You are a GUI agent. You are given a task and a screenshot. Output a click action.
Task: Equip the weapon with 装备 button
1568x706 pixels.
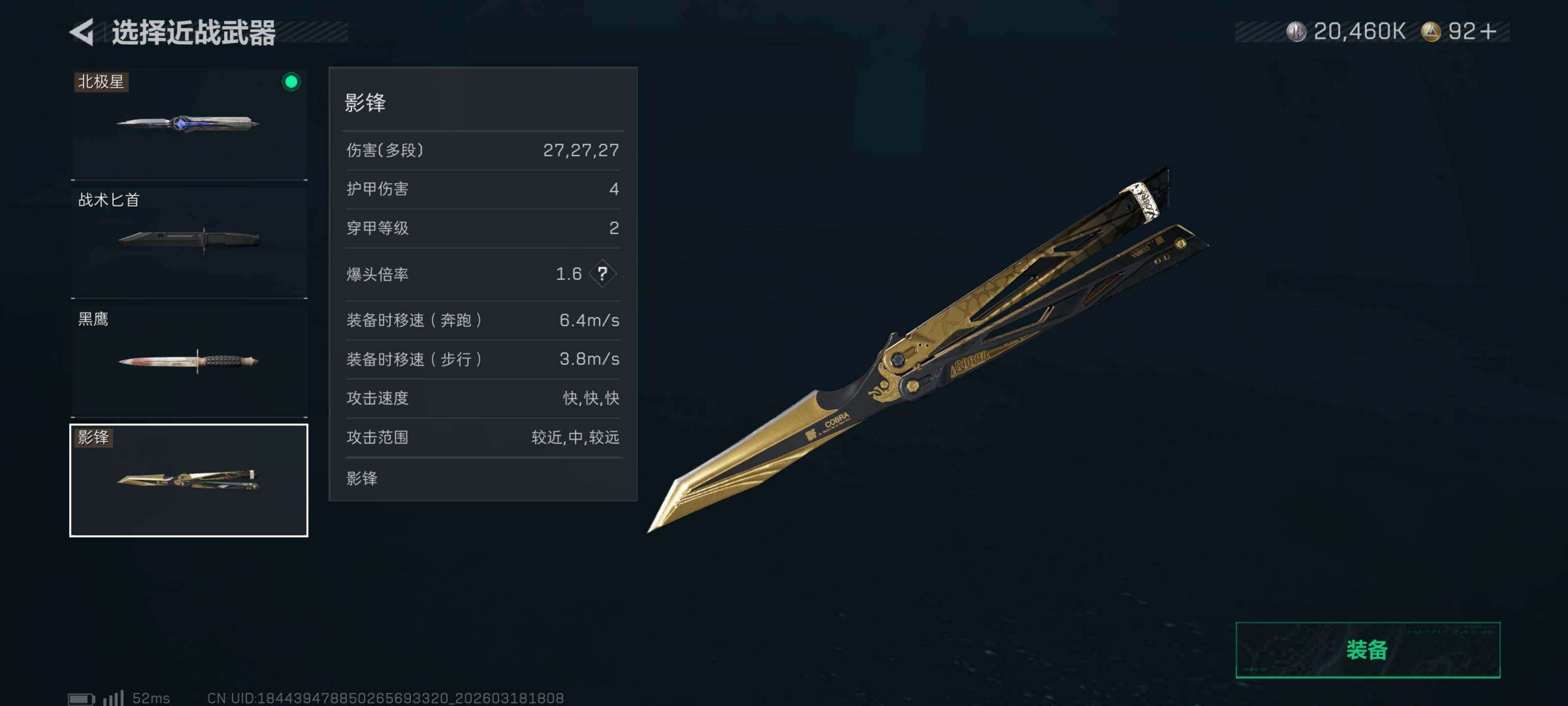(1368, 649)
